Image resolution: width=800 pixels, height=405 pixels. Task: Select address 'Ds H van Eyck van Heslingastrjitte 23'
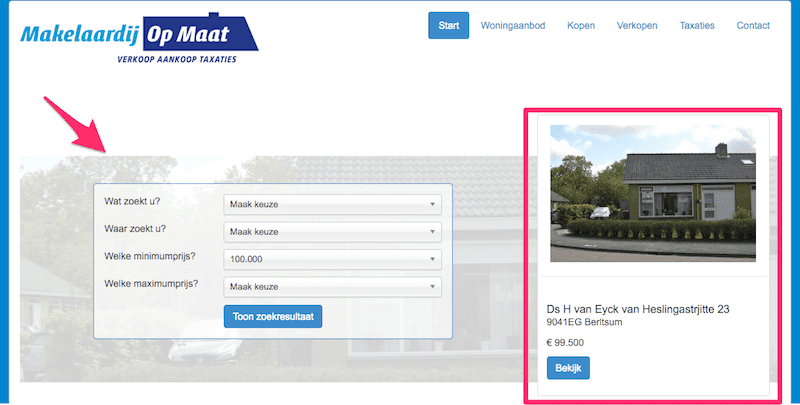click(638, 309)
